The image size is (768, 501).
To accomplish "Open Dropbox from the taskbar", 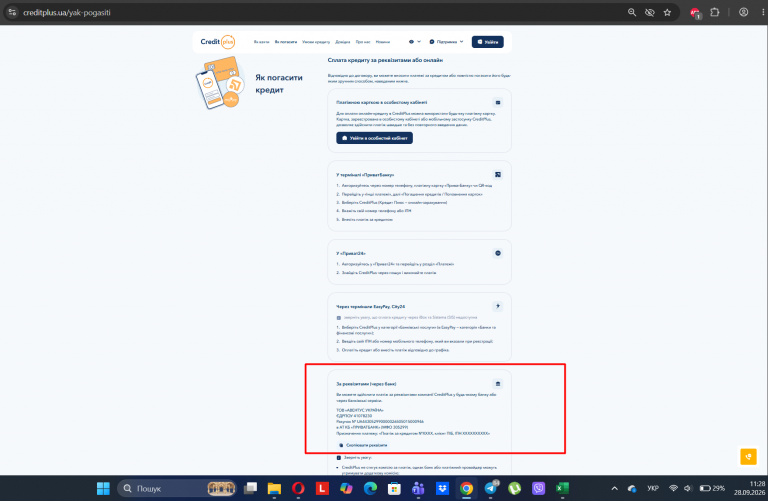I will pyautogui.click(x=442, y=488).
